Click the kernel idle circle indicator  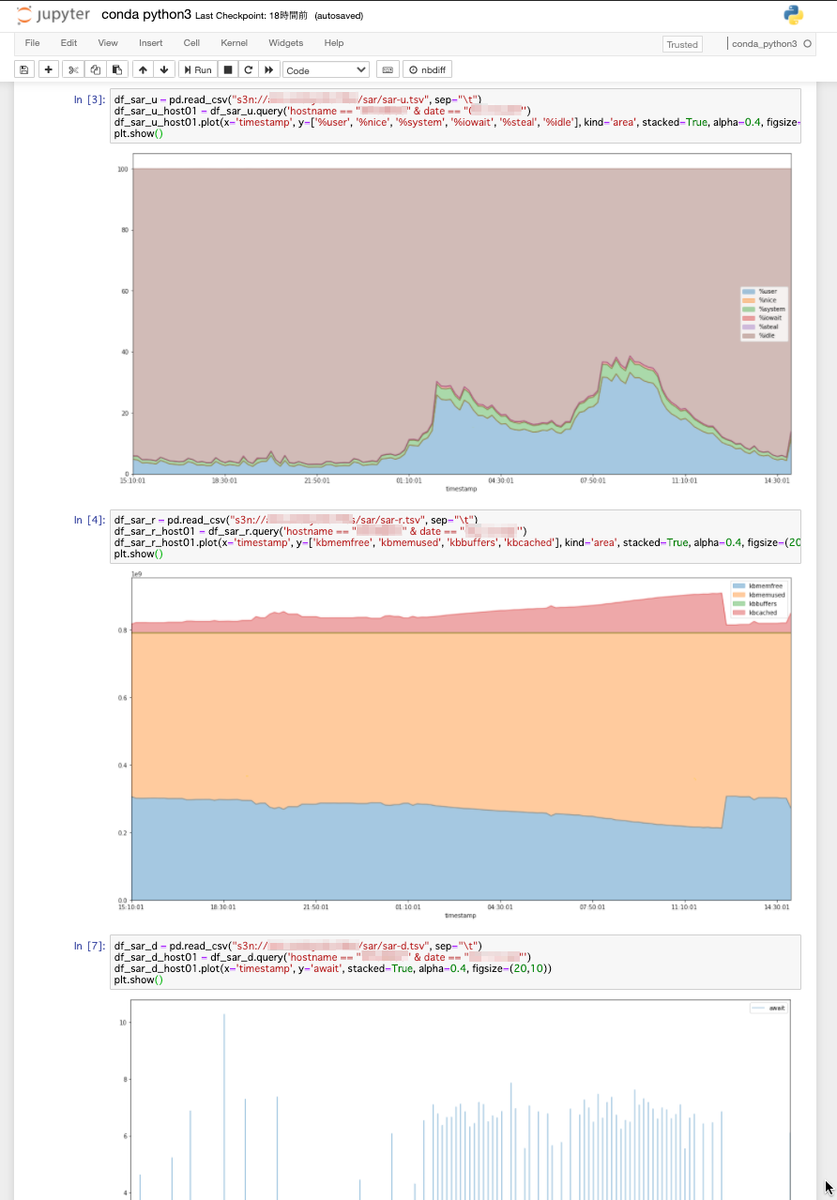pos(807,44)
